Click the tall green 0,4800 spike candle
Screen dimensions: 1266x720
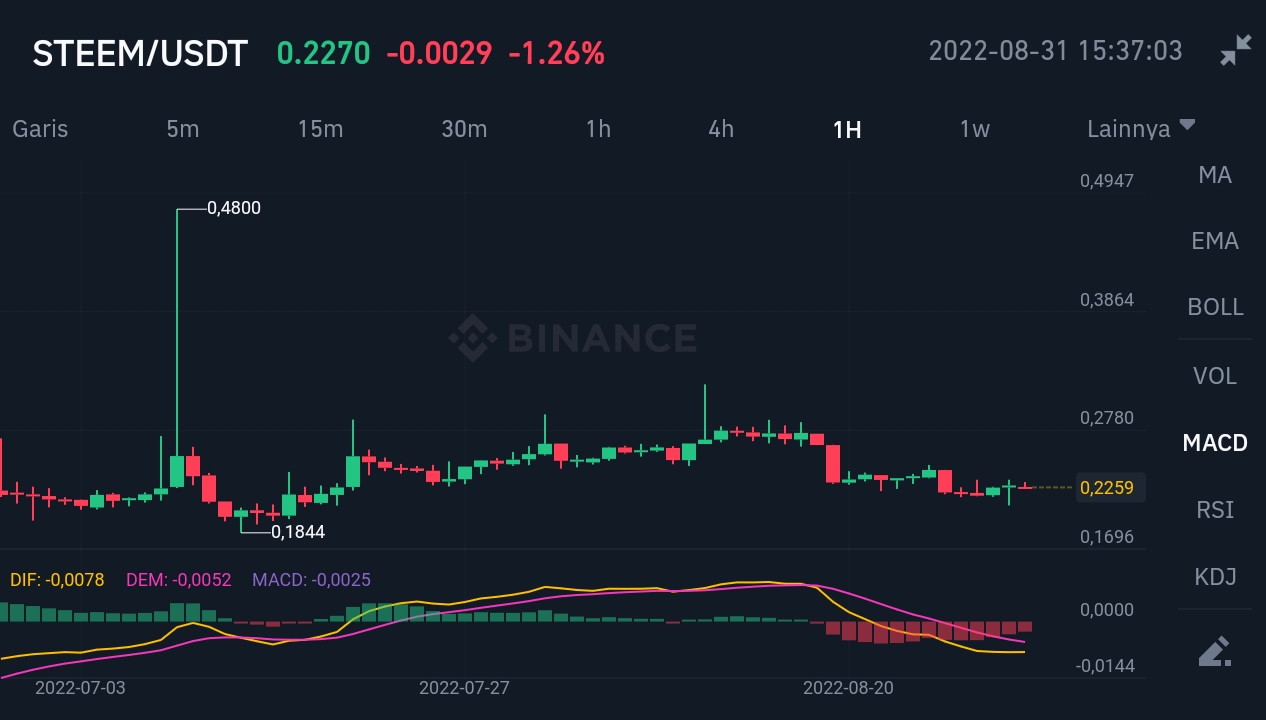pyautogui.click(x=177, y=348)
